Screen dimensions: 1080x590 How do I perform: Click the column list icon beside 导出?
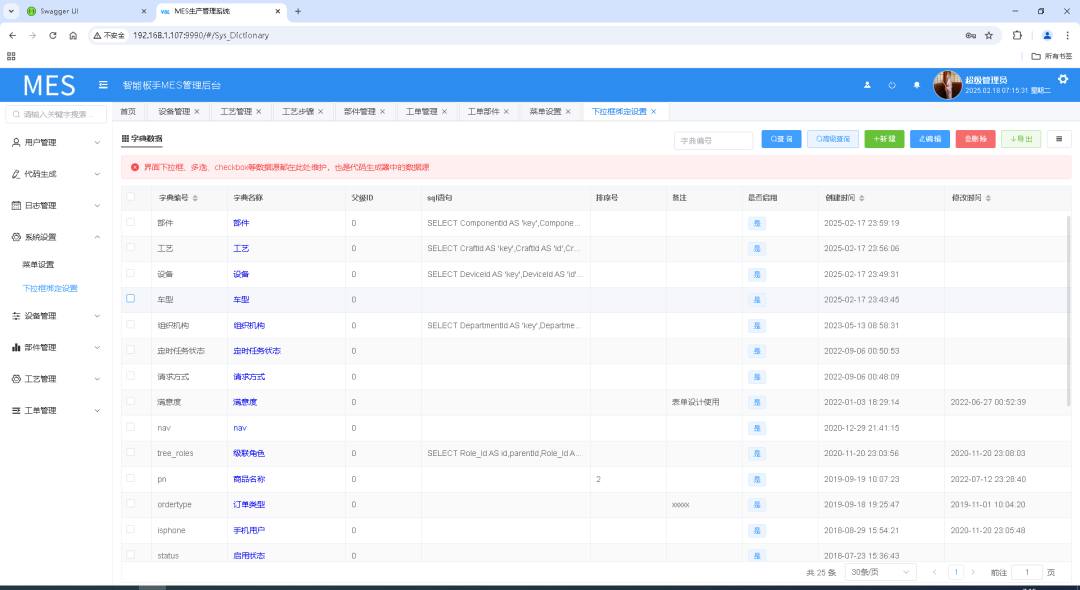tap(1059, 139)
